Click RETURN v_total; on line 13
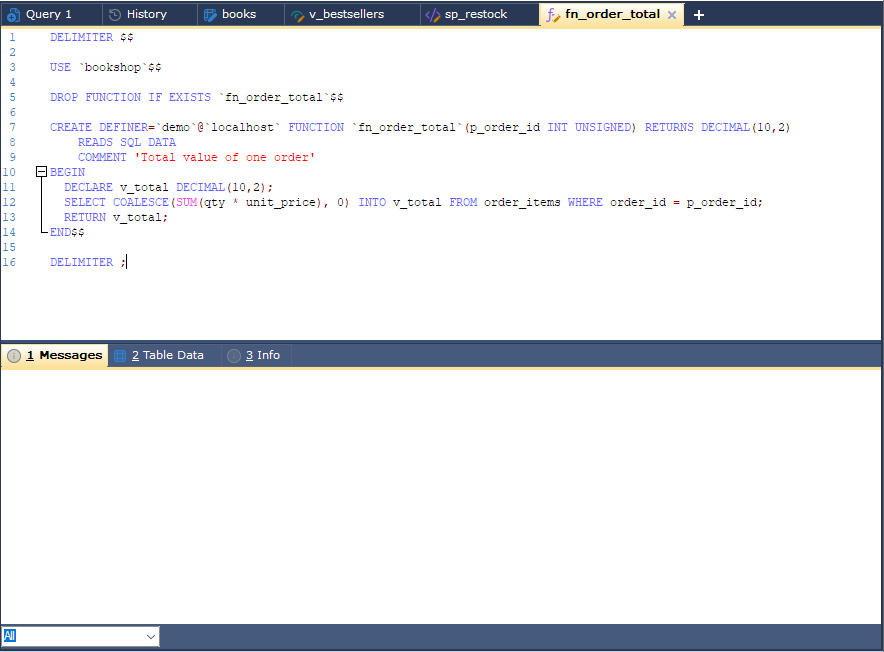 click(116, 217)
